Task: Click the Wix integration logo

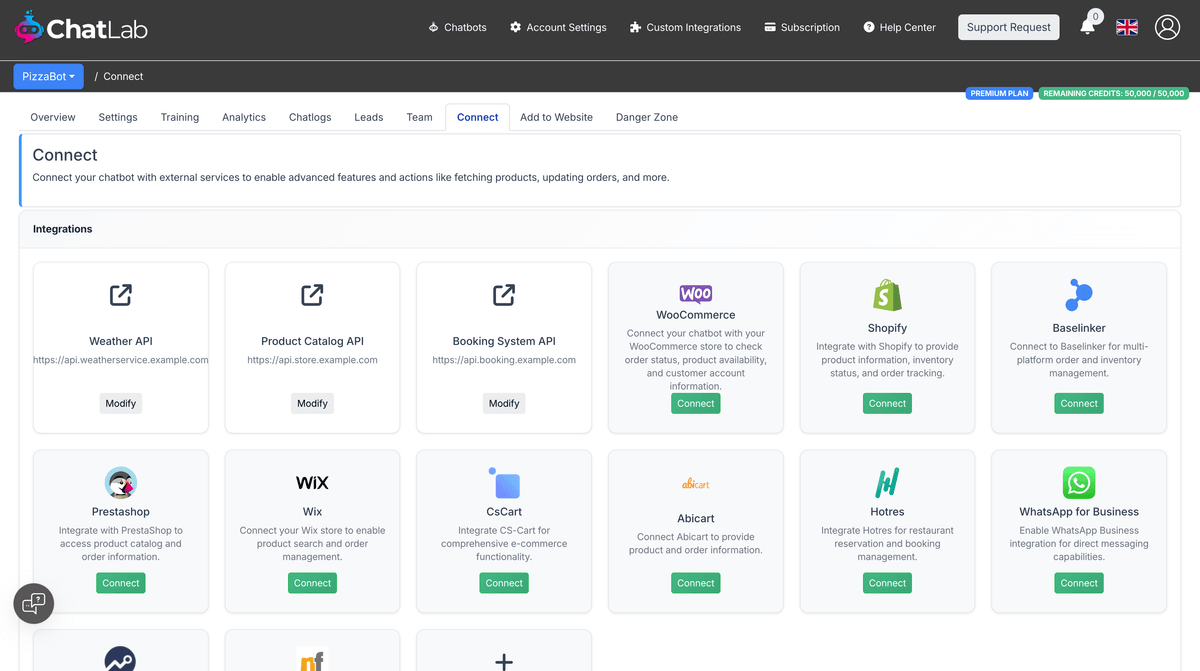Action: (x=312, y=482)
